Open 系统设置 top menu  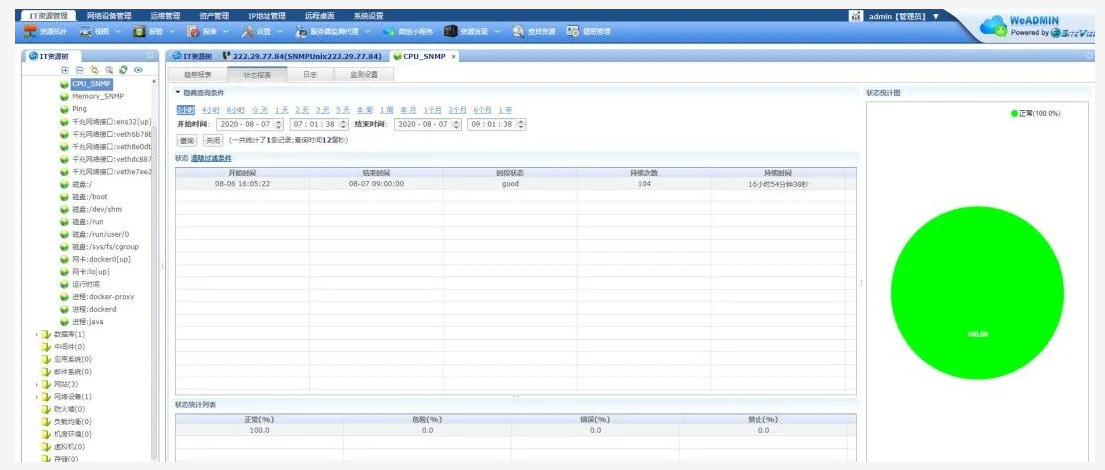coord(368,16)
